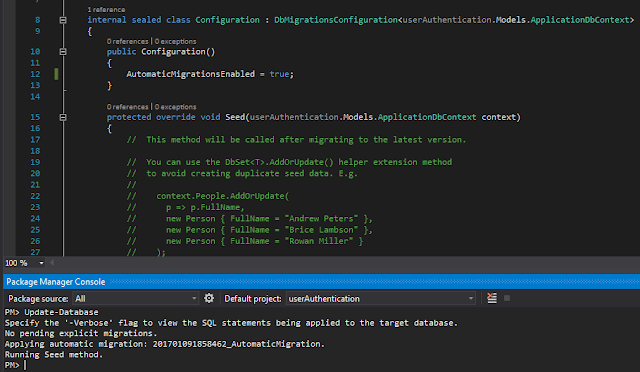Image resolution: width=640 pixels, height=372 pixels.
Task: Click '0 references' above Configuration() constructor
Action: tap(128, 41)
